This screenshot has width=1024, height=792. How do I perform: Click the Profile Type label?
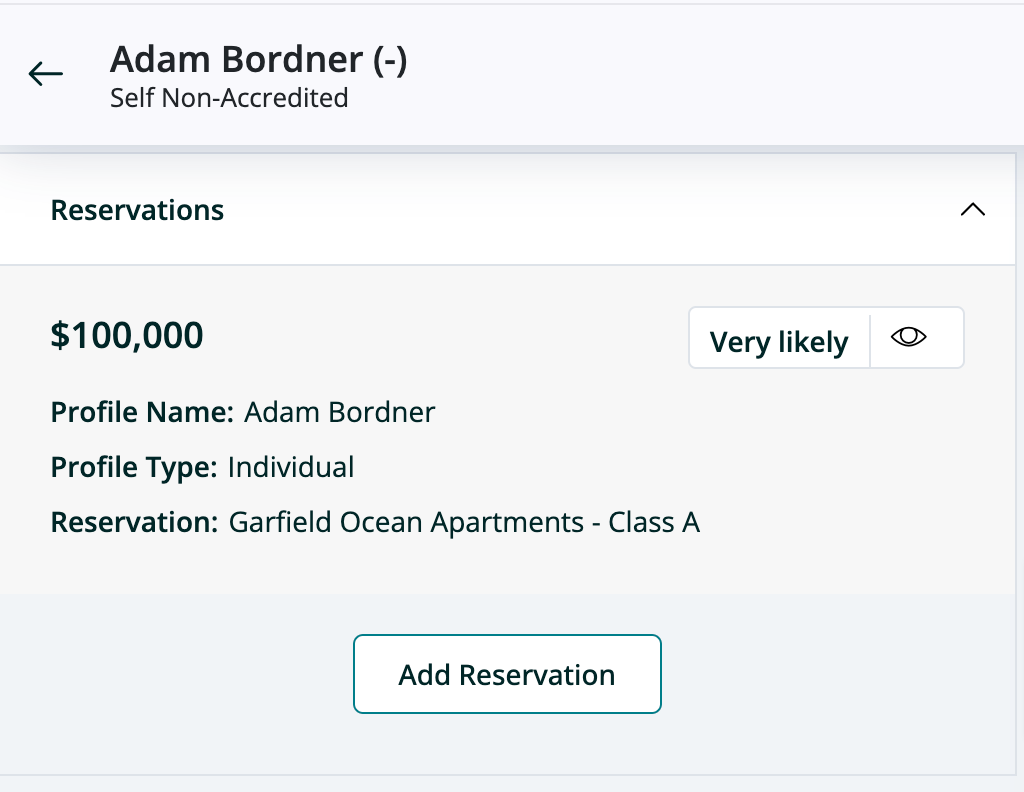pos(134,467)
